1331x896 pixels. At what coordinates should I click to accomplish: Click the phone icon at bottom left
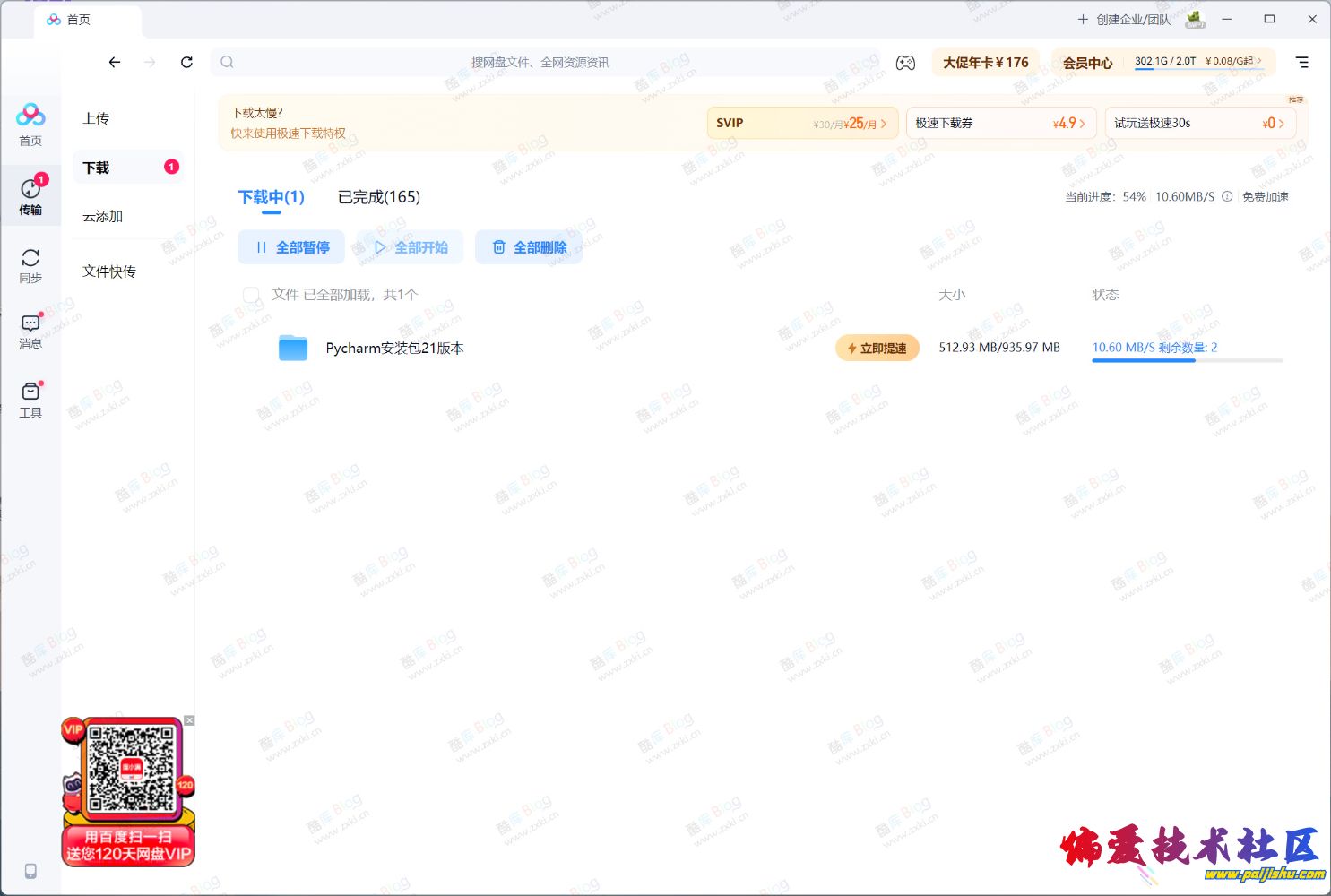30,871
